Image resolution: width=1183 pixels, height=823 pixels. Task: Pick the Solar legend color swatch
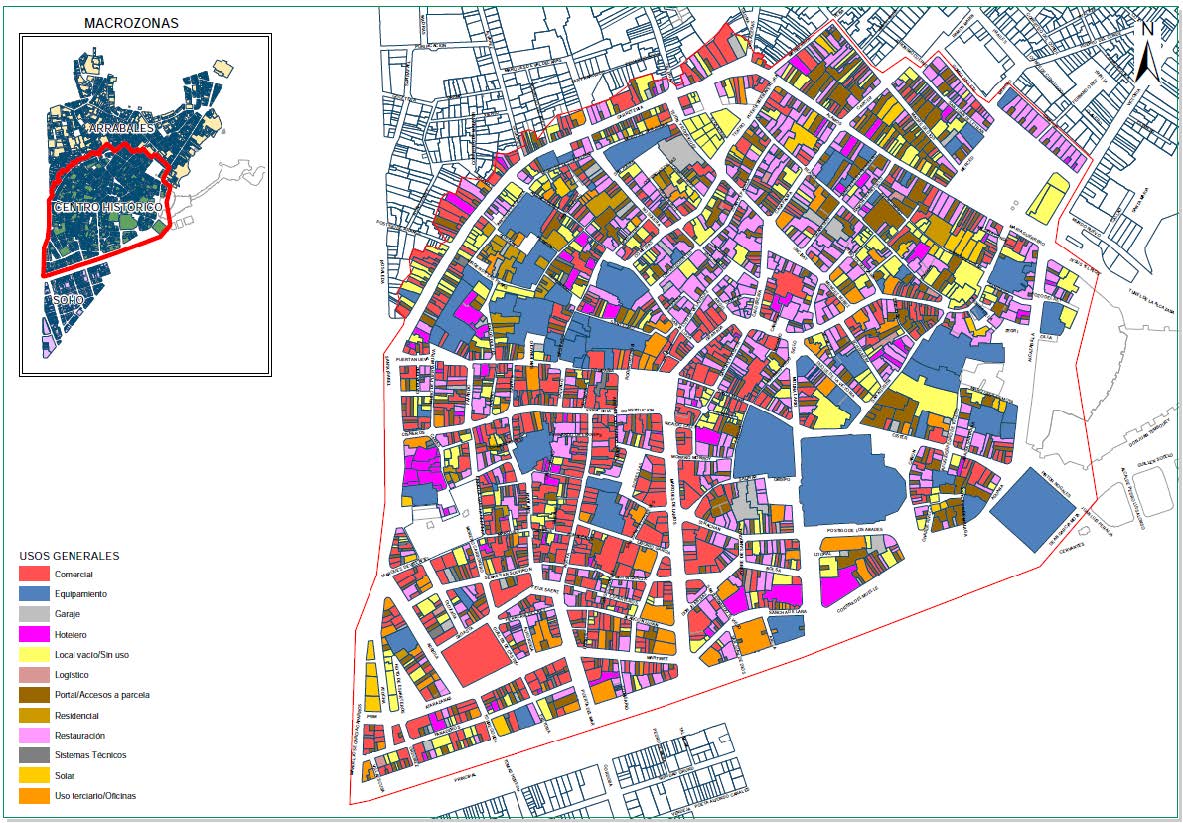tap(34, 775)
